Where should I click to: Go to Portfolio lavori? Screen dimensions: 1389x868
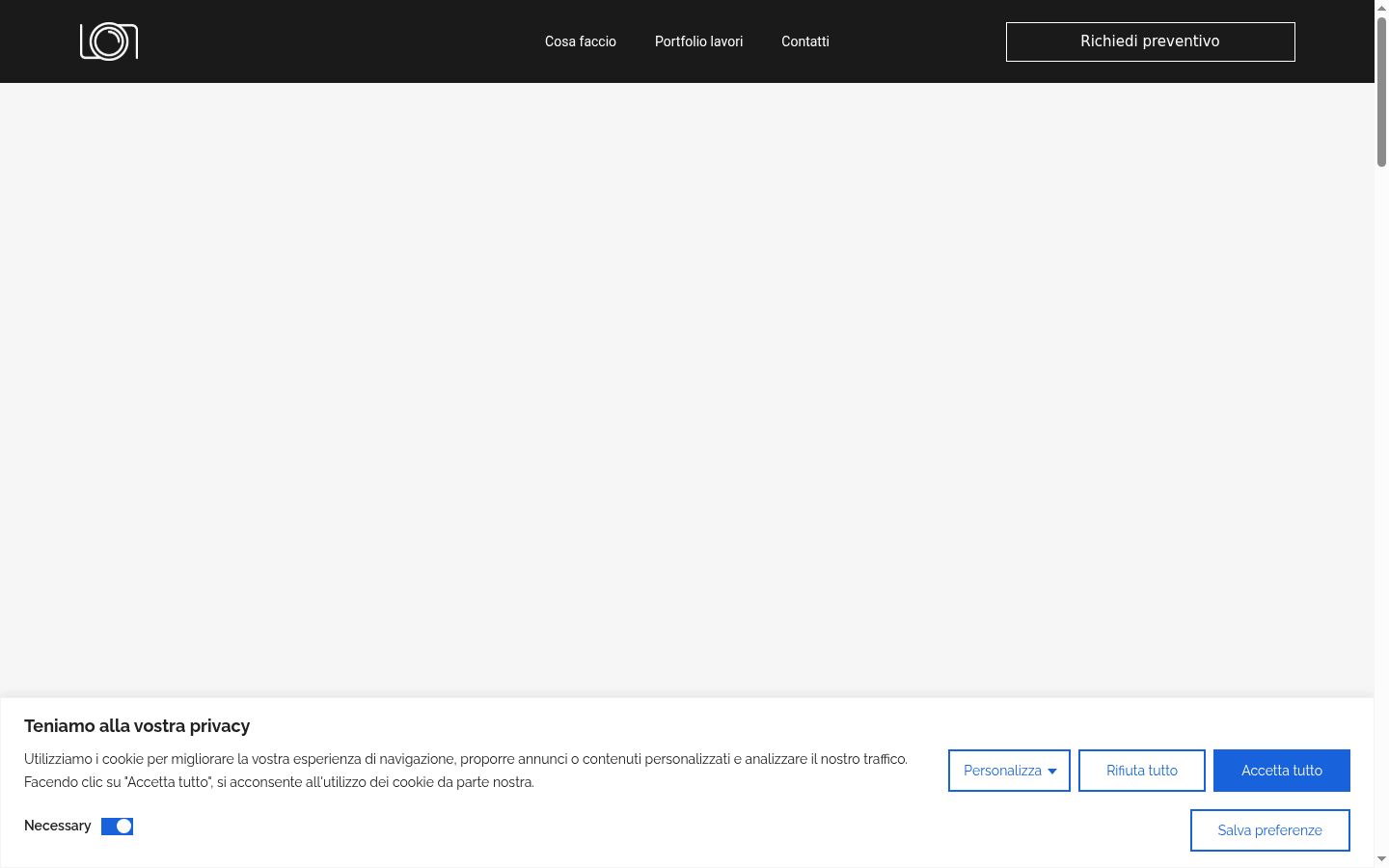point(699,41)
